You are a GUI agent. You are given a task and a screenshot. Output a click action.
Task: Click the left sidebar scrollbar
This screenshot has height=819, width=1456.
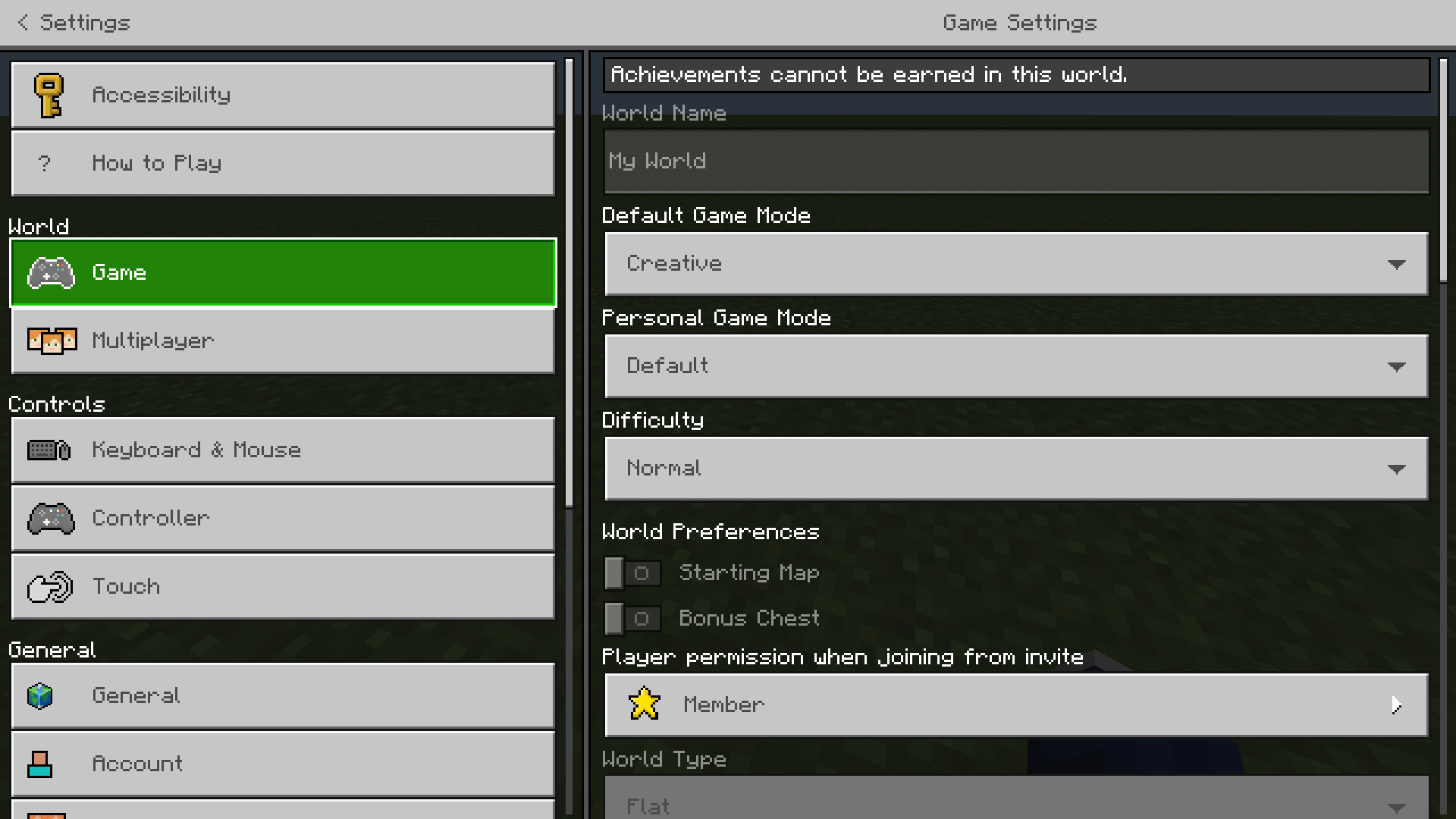coord(569,281)
